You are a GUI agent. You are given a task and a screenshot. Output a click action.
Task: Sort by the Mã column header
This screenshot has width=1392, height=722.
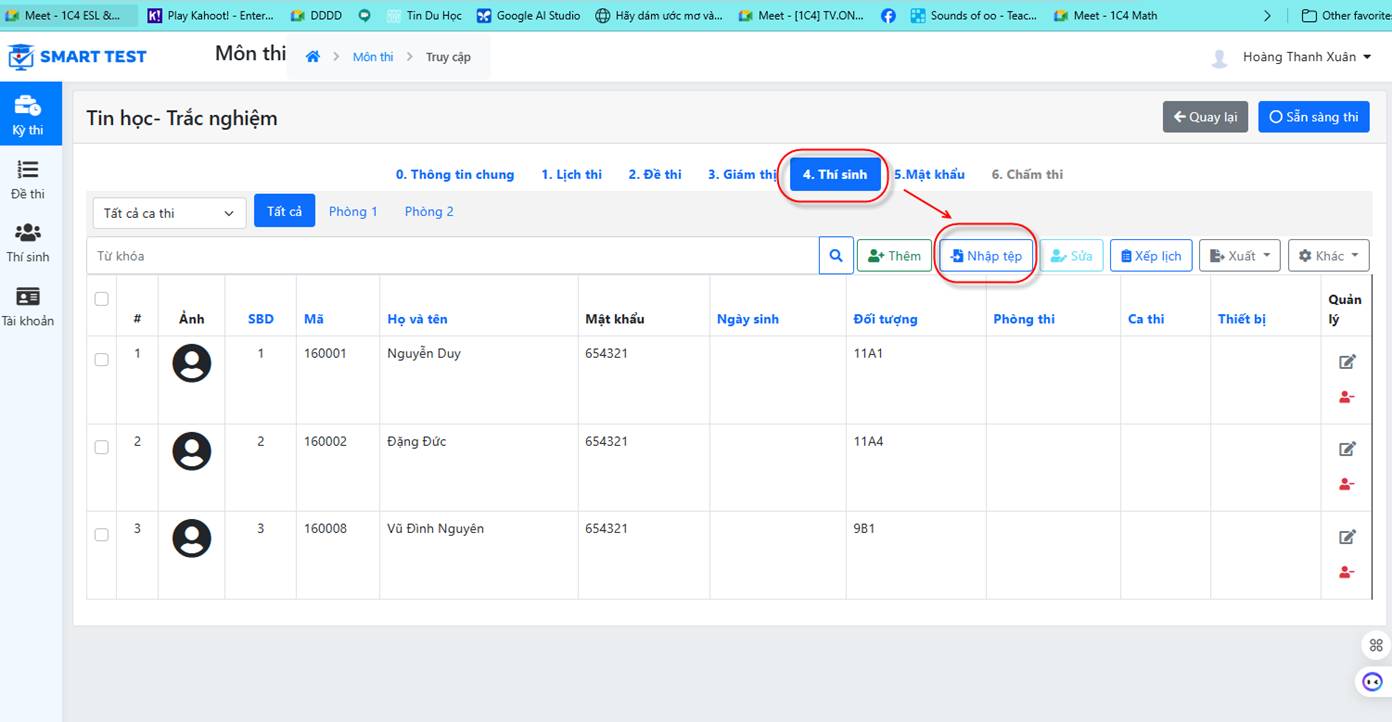tap(314, 319)
